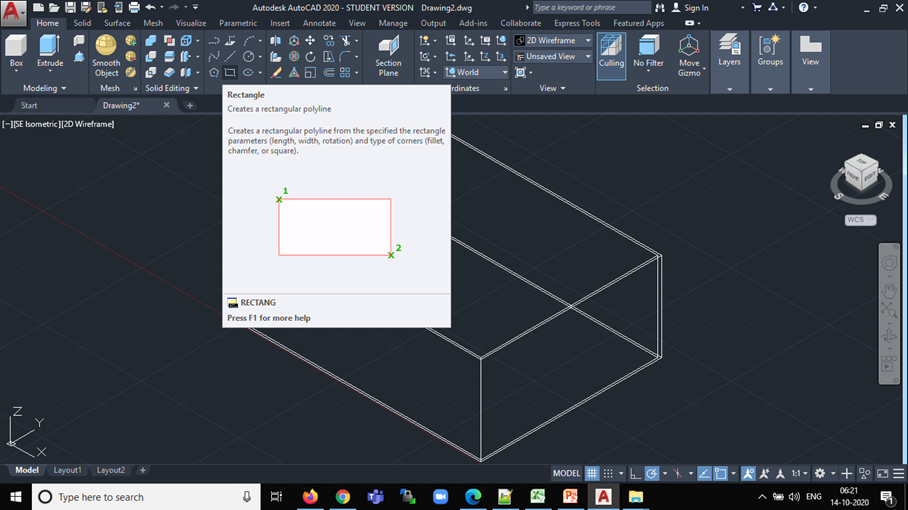The height and width of the screenshot is (510, 908).
Task: Switch to the Layout1 tab
Action: 67,470
